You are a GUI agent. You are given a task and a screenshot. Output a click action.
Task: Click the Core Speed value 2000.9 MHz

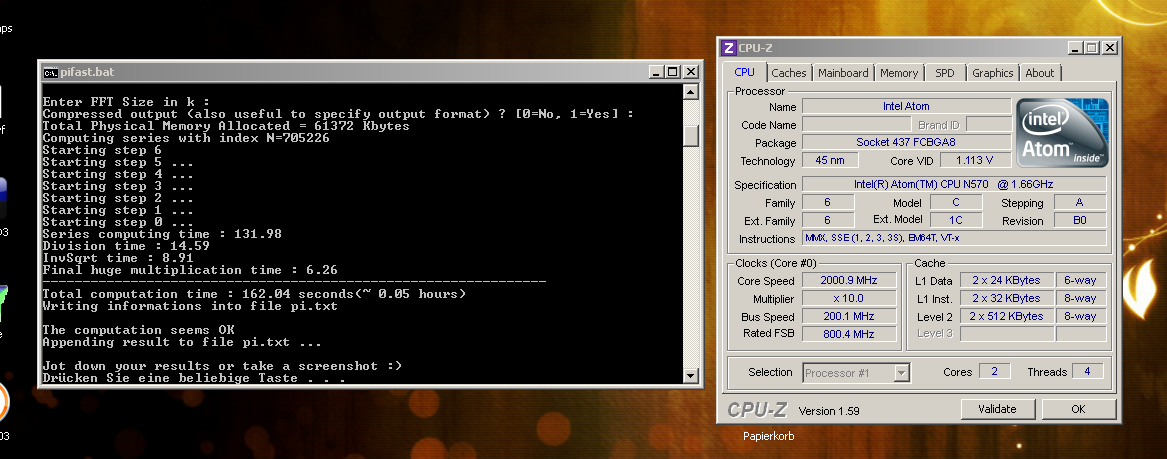[x=849, y=280]
